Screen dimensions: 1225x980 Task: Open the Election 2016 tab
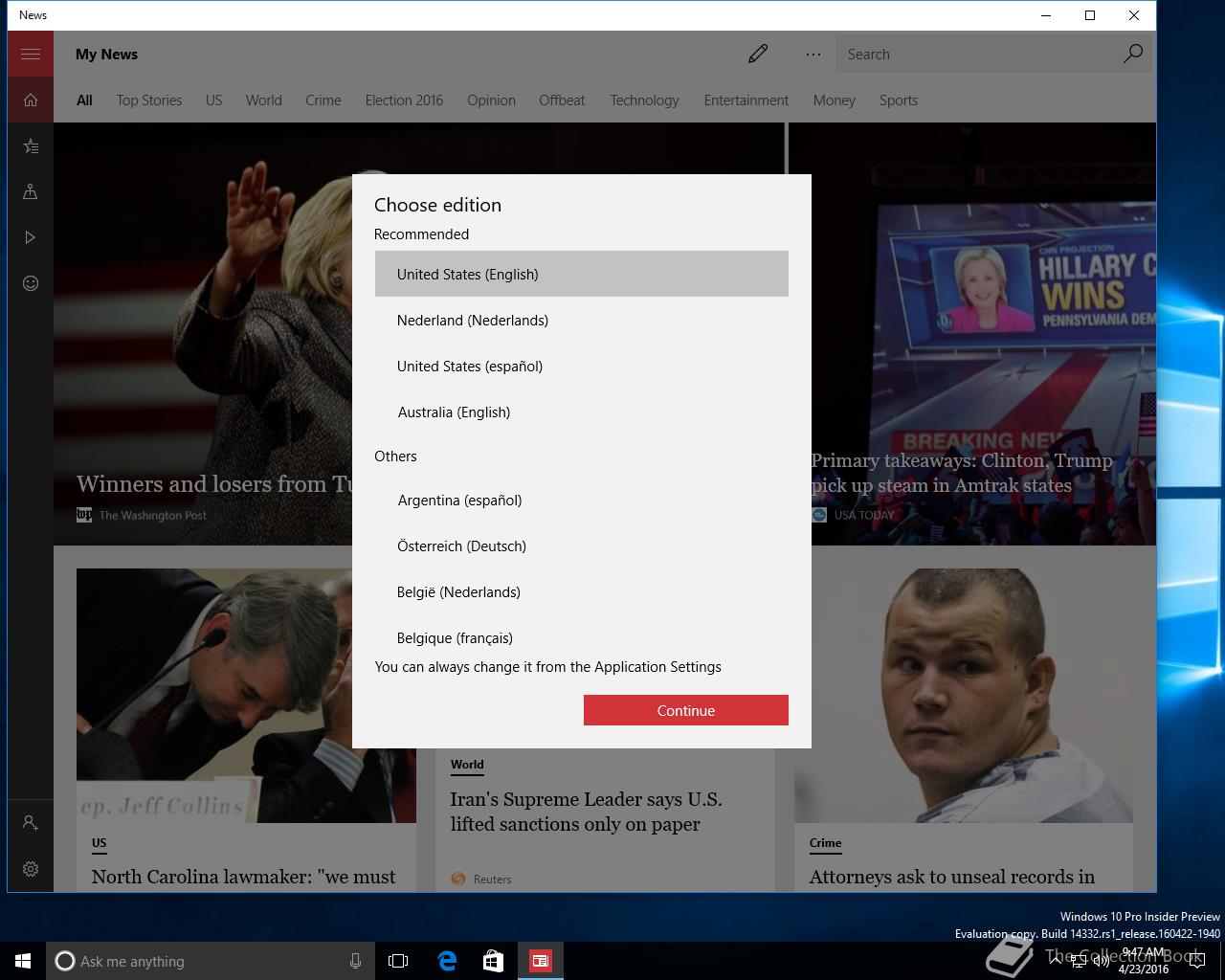coord(404,100)
